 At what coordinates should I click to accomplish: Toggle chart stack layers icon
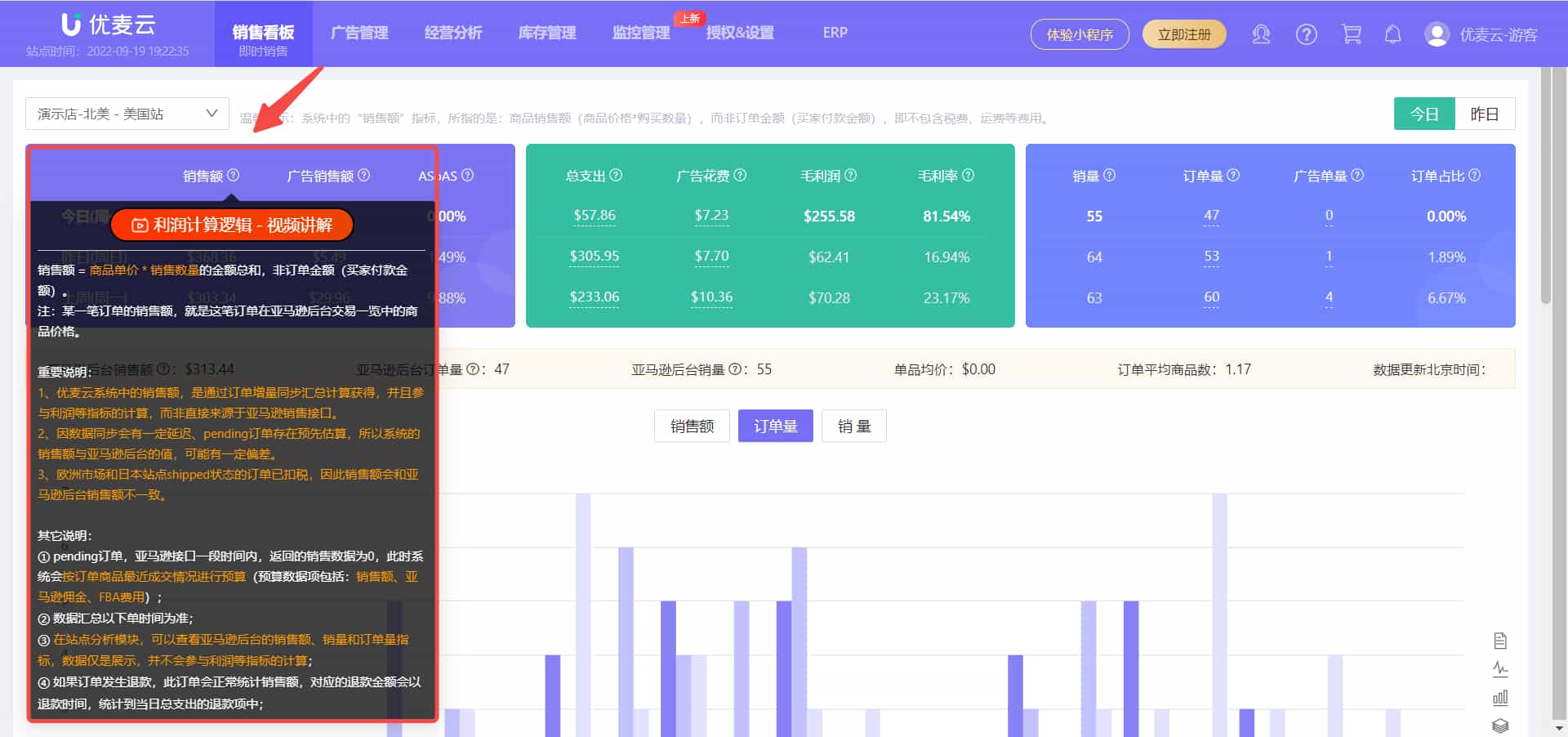tap(1500, 726)
